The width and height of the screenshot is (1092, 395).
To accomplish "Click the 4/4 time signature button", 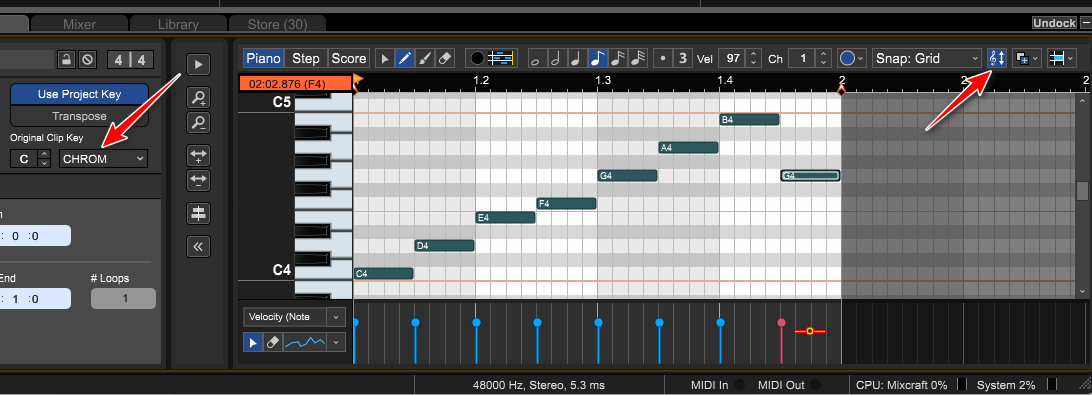I will tap(130, 60).
